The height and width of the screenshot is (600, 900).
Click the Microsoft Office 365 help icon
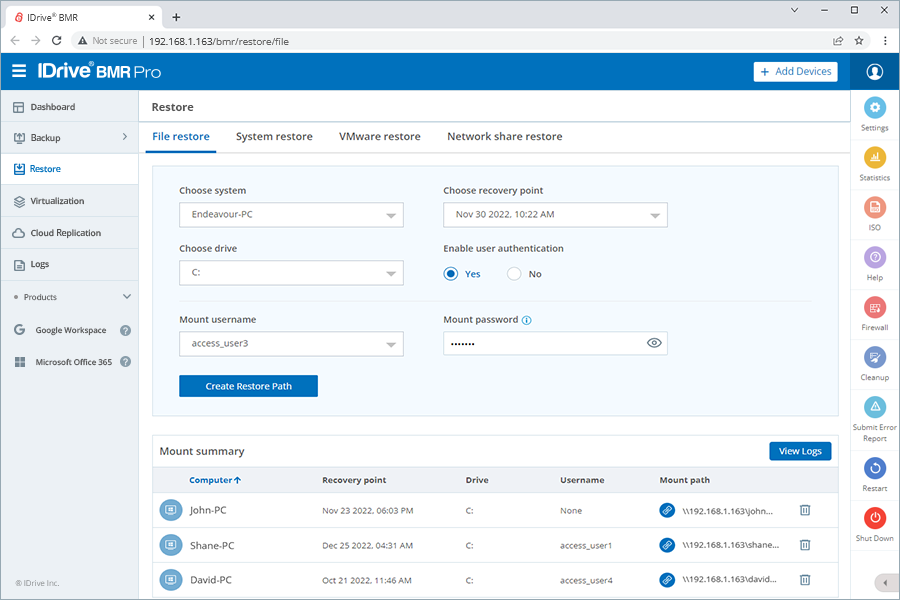125,362
